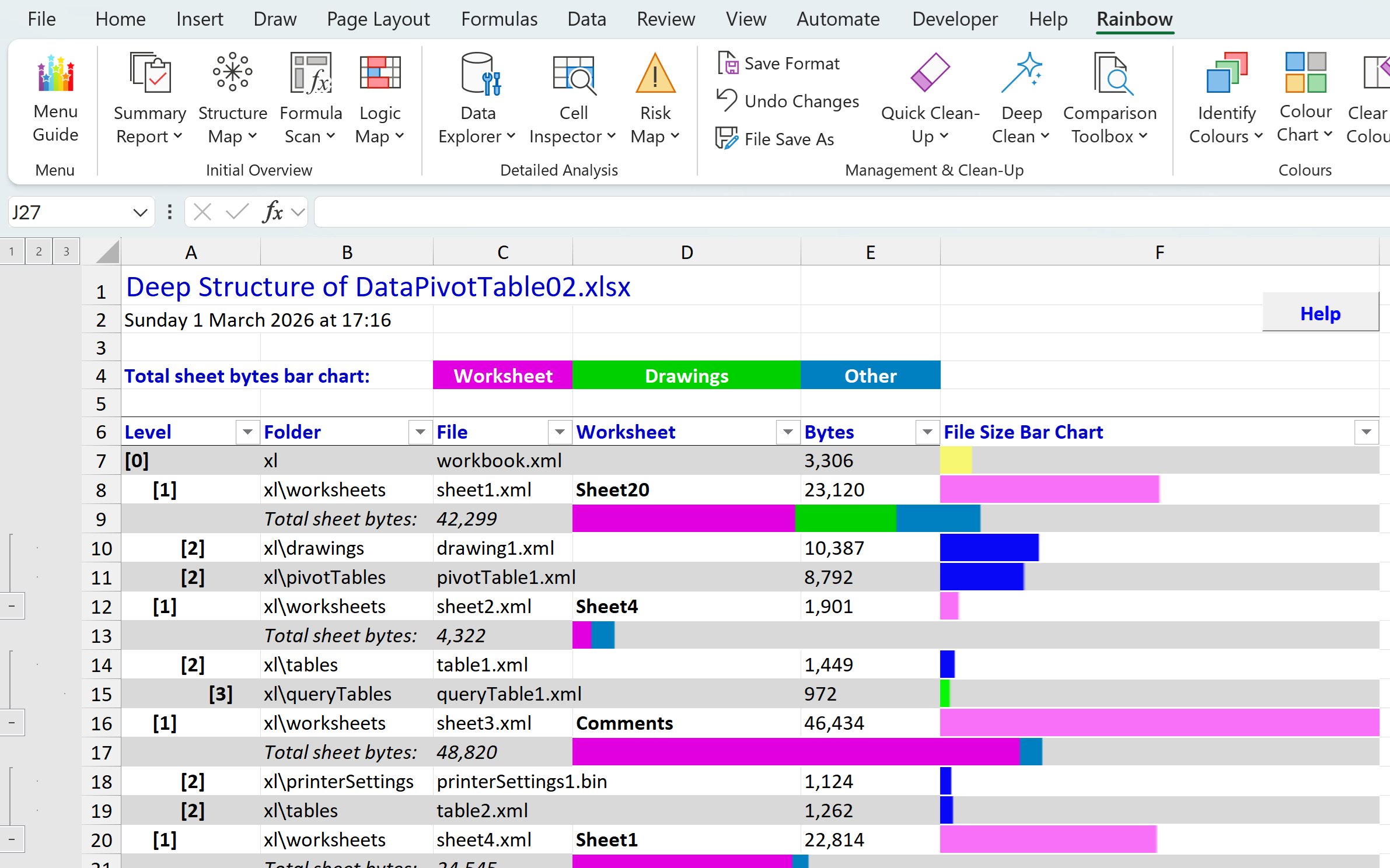This screenshot has width=1390, height=868.
Task: Collapse the outline group at row 12
Action: 12,606
